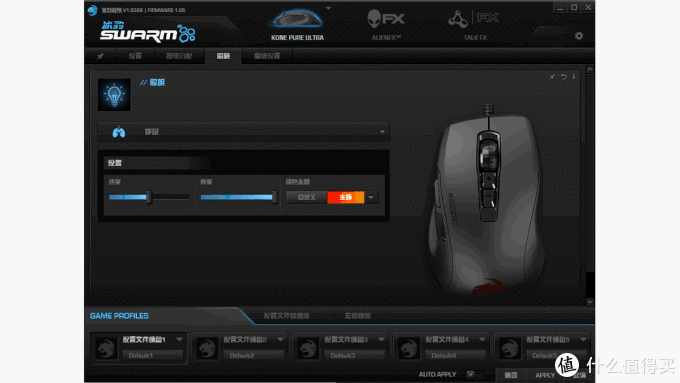Click the speed slider track
680x383 pixels.
click(149, 197)
